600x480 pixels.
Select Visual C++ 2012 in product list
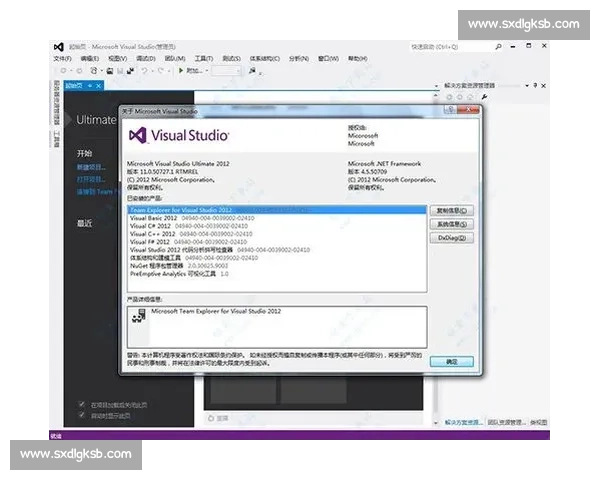point(277,234)
